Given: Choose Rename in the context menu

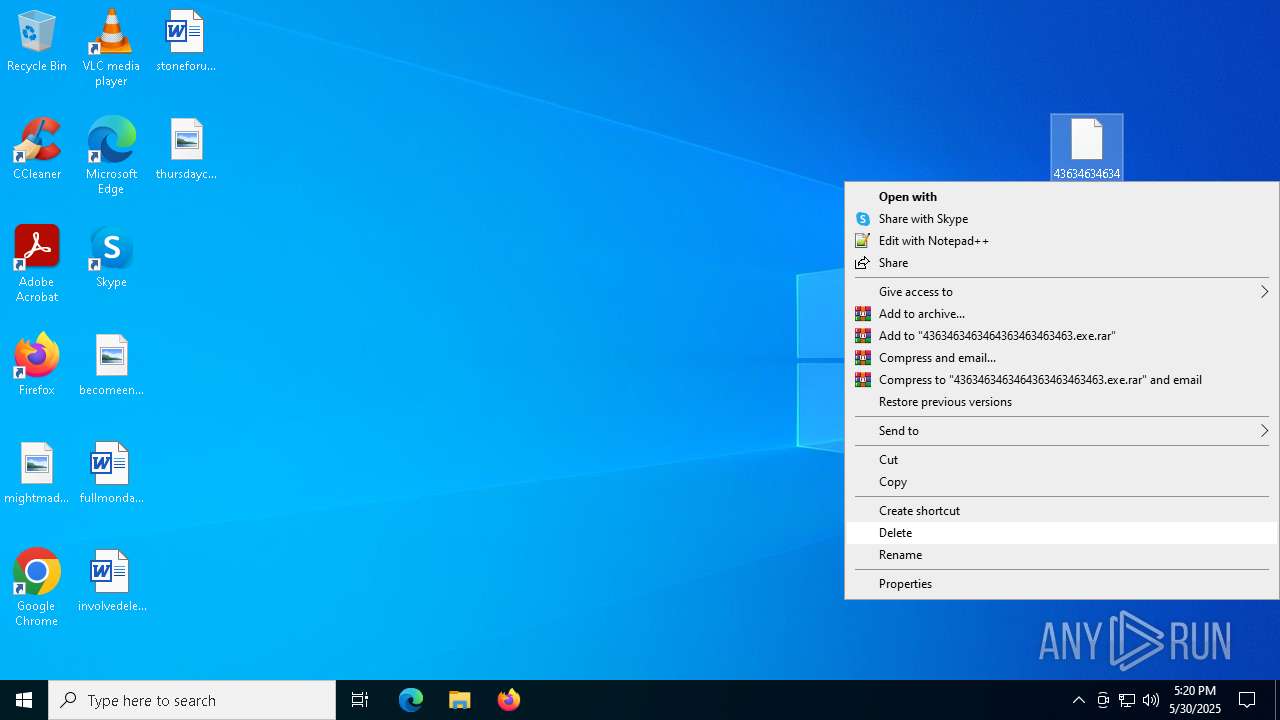Looking at the screenshot, I should point(1062,555).
